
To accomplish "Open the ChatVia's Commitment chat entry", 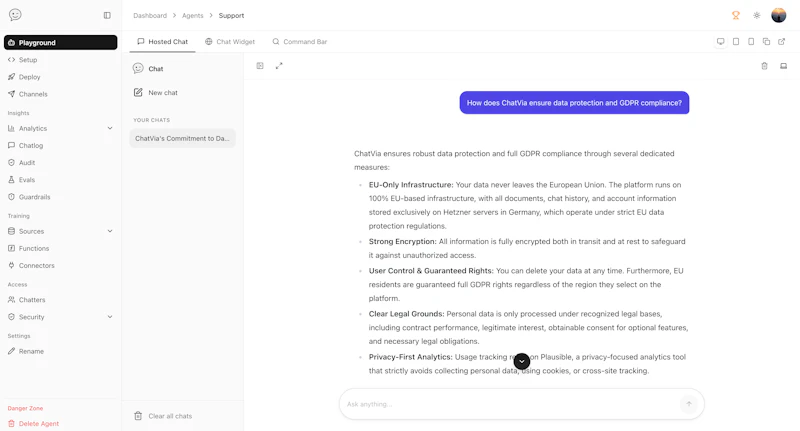I will coord(182,138).
